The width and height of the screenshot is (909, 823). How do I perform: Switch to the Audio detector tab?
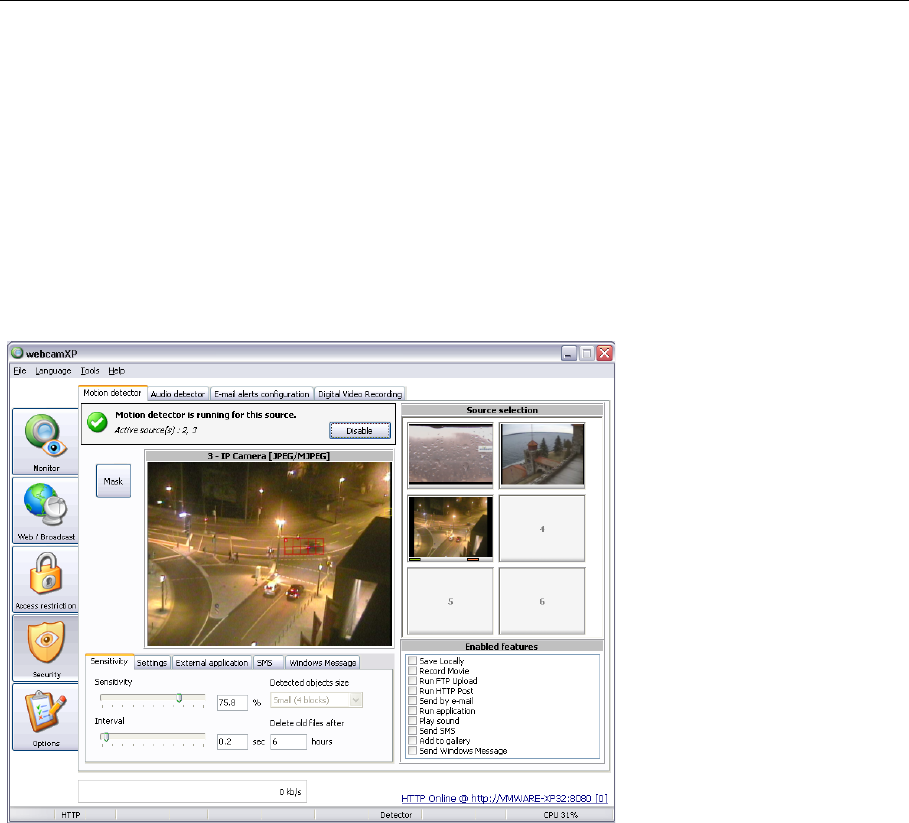coord(177,394)
